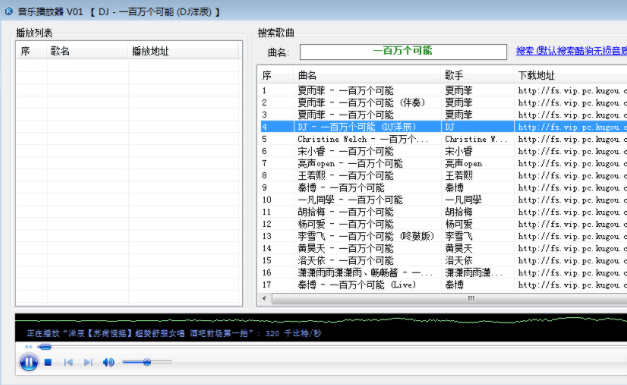627x385 pixels.
Task: Click the 曲名 search input field
Action: 403,52
